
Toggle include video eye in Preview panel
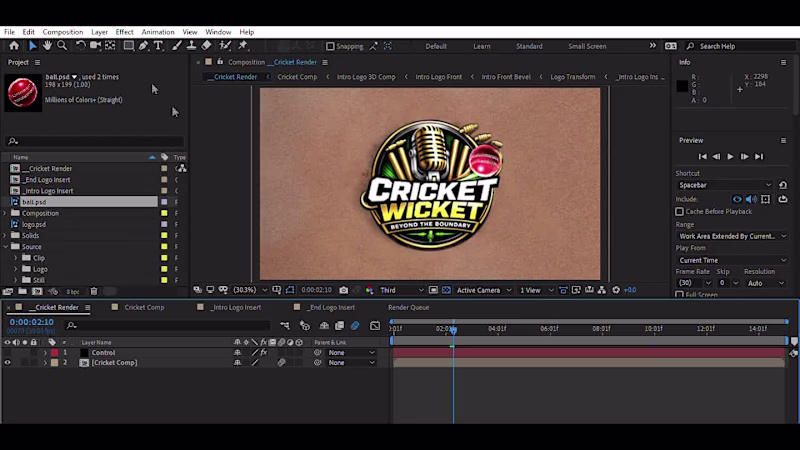737,199
